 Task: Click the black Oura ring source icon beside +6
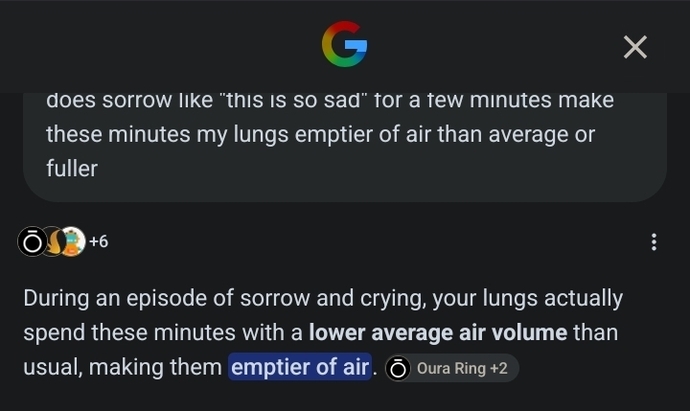32,242
